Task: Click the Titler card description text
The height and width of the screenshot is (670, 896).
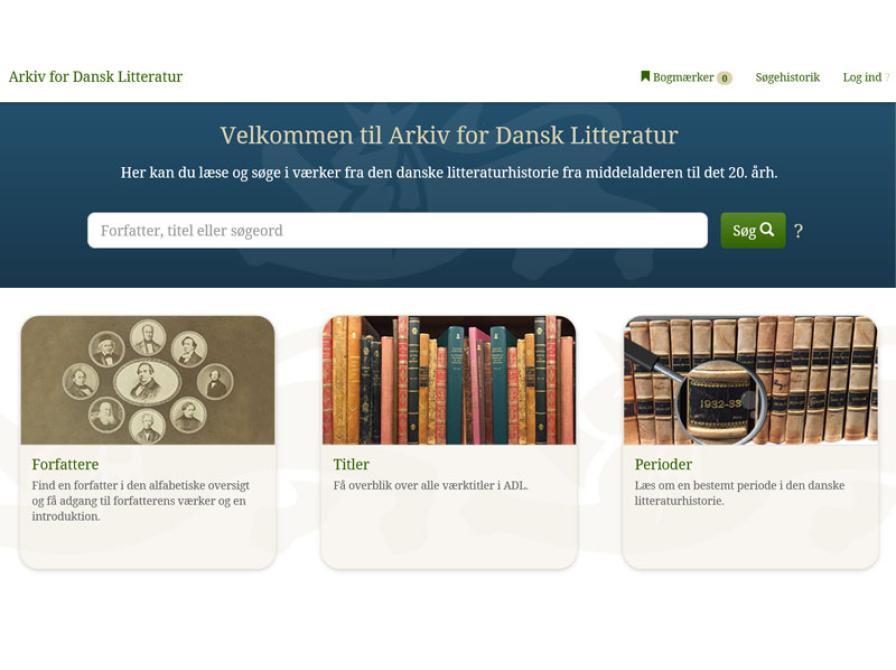Action: point(430,485)
